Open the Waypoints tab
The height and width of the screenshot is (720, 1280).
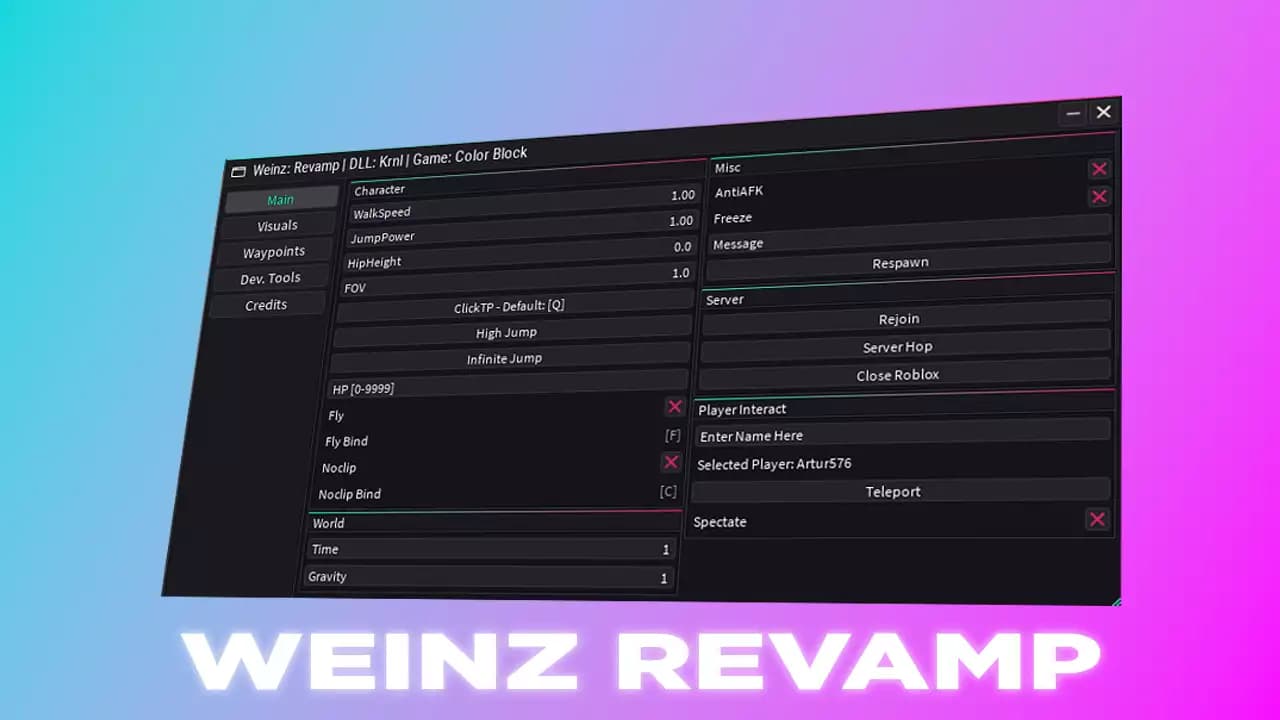273,251
